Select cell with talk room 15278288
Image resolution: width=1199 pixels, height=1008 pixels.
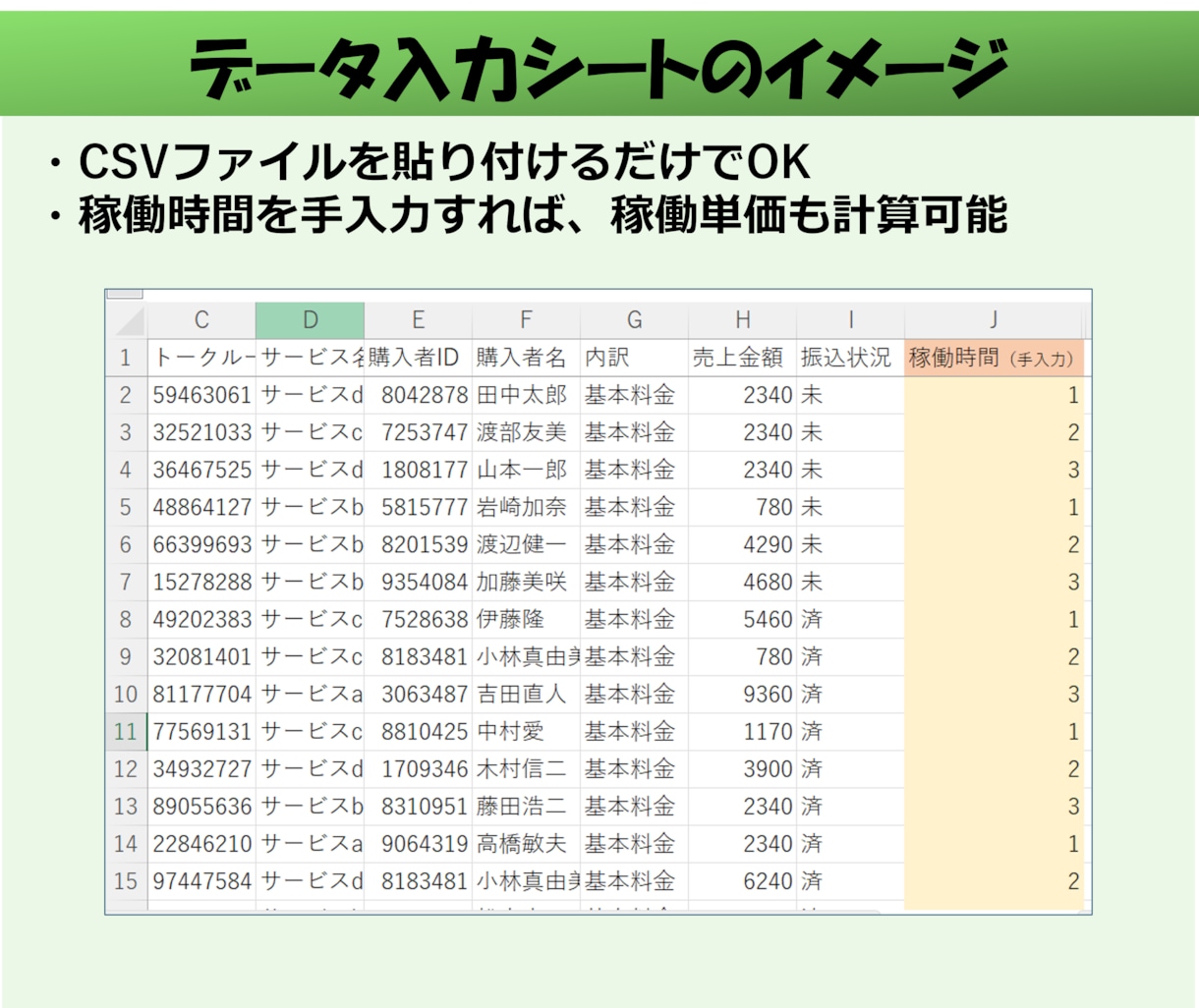pos(201,582)
